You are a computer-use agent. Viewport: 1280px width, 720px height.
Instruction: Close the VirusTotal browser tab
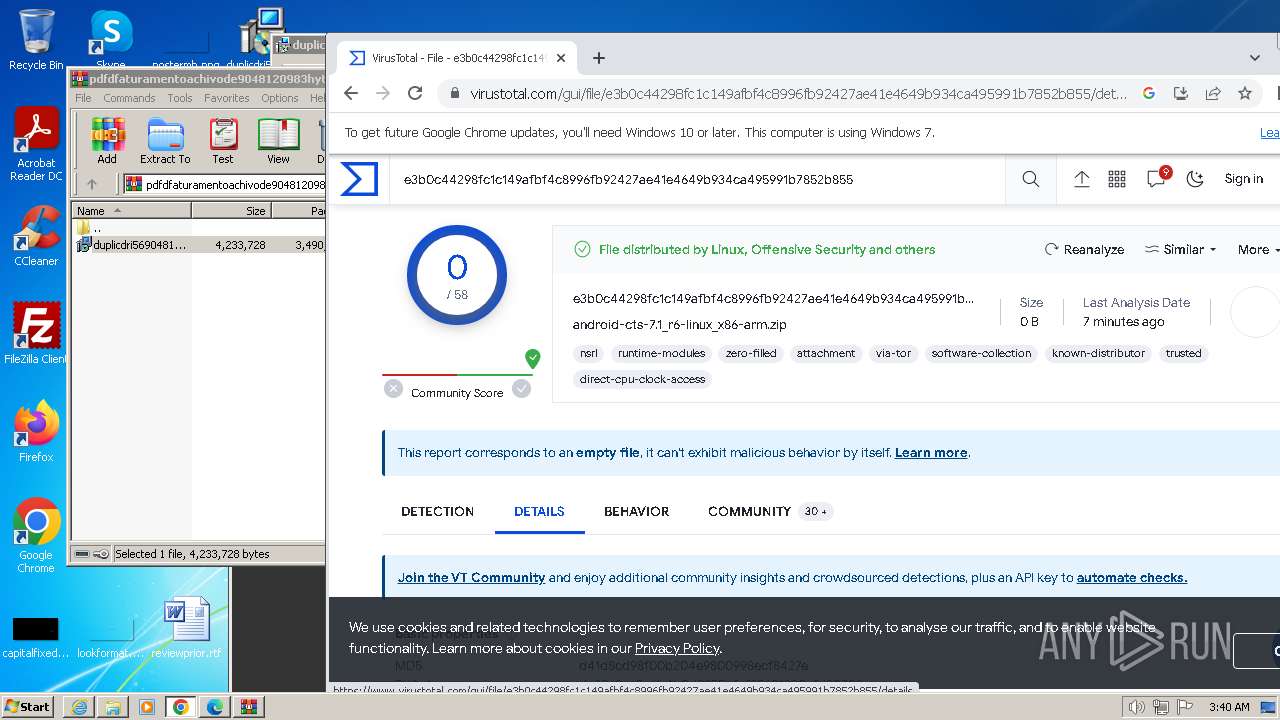click(x=561, y=58)
